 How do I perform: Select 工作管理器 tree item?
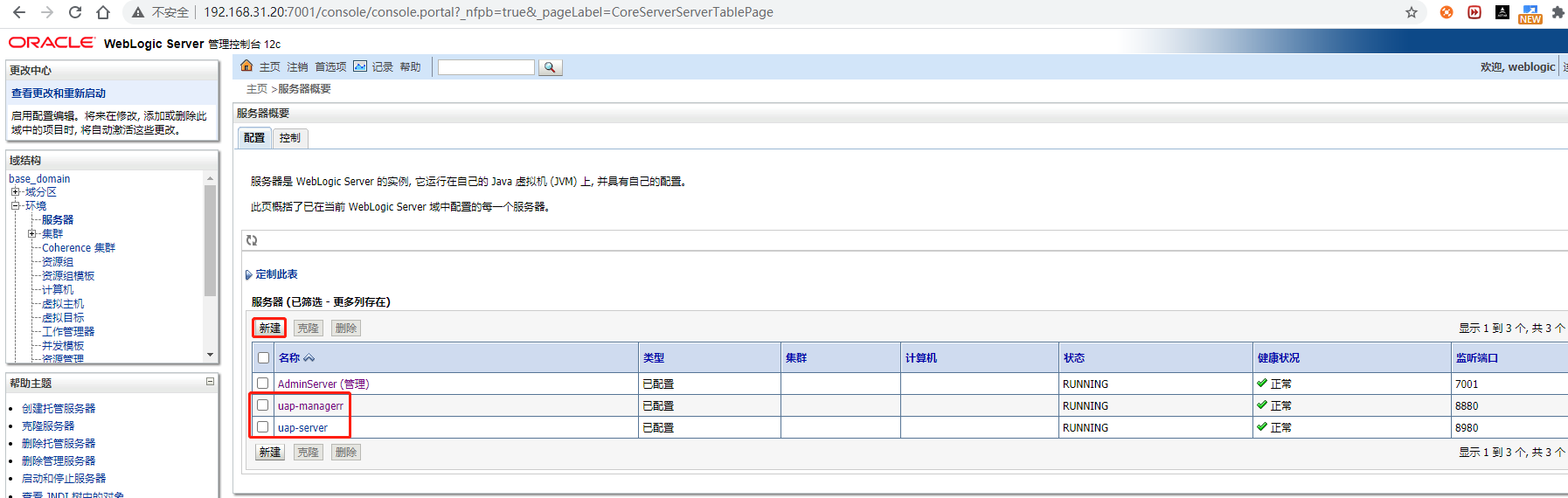coord(68,332)
